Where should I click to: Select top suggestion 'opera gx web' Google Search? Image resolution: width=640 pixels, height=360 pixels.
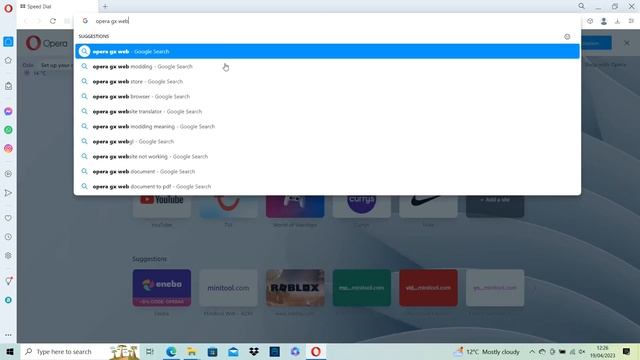click(x=327, y=51)
